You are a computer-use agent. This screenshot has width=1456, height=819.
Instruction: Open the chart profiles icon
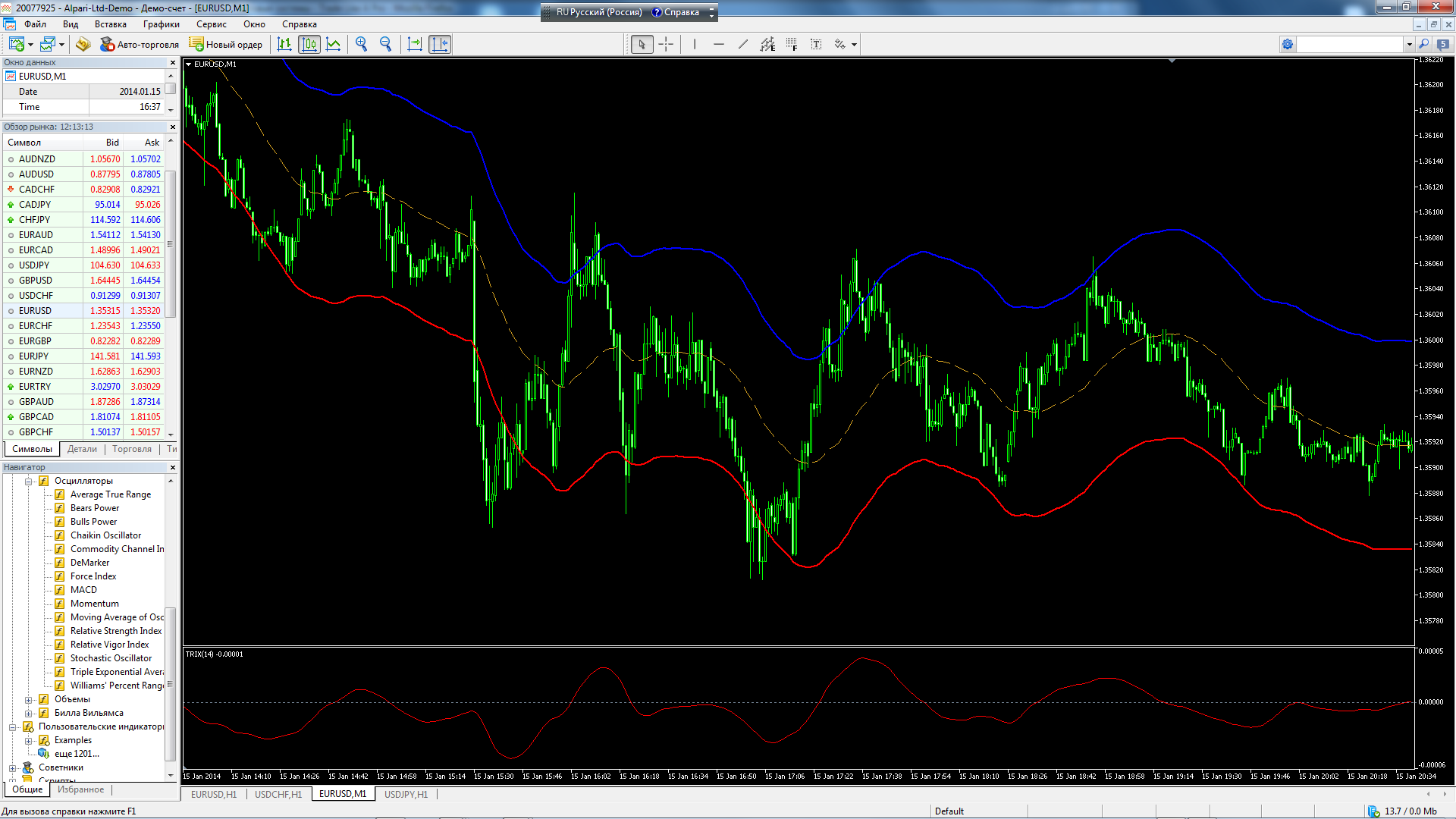[48, 44]
